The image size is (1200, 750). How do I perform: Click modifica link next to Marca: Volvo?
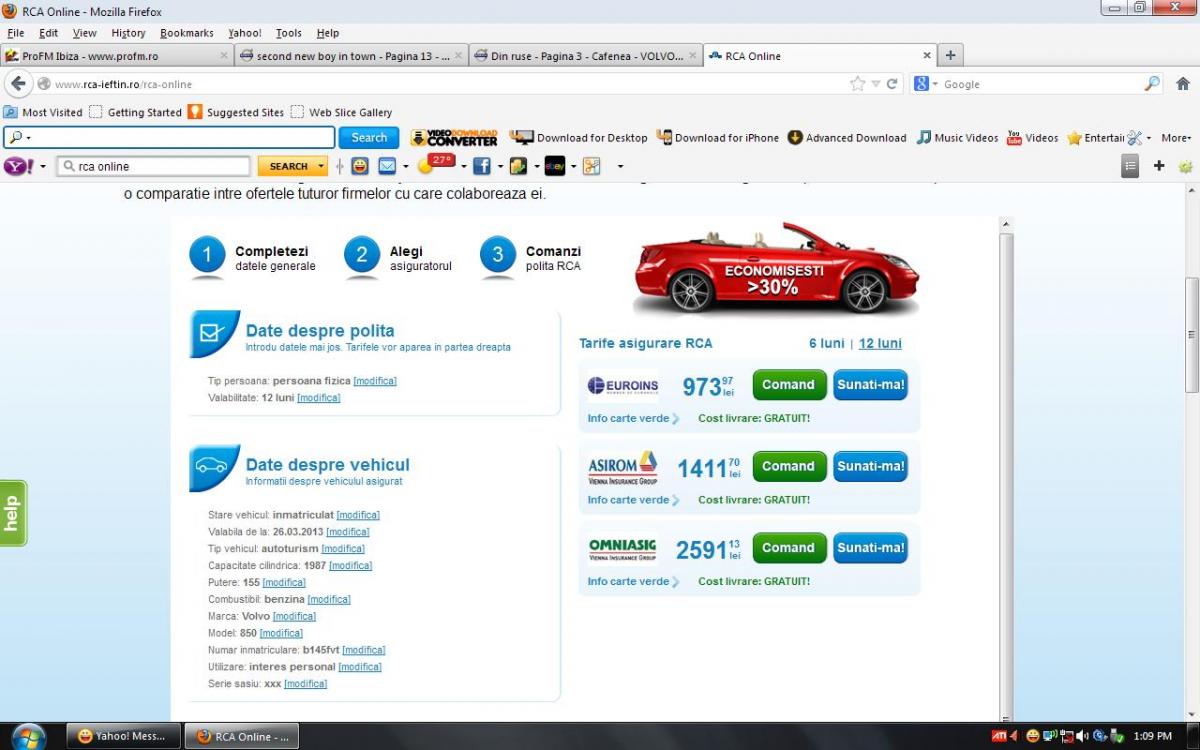coord(294,616)
